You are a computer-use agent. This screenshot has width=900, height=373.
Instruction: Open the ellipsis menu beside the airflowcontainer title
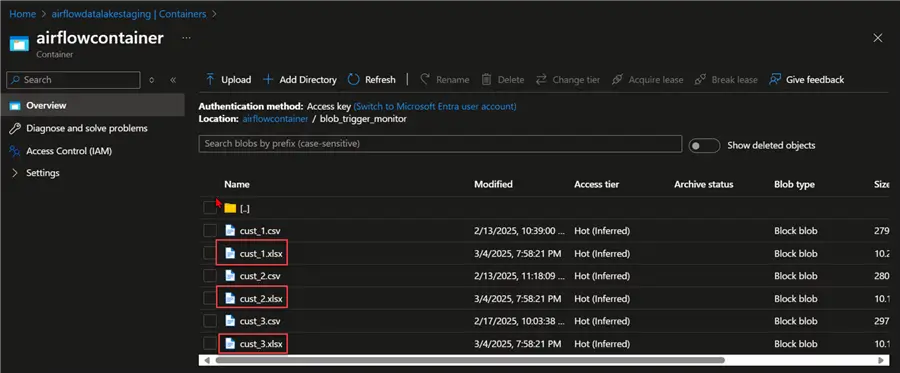pos(186,38)
